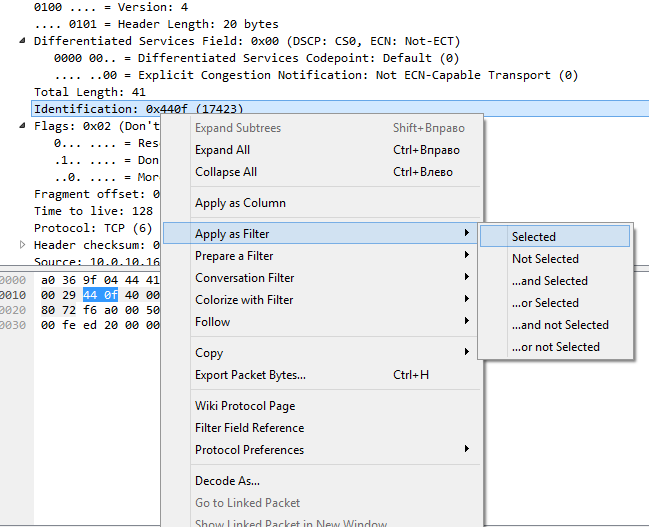The width and height of the screenshot is (649, 527).
Task: Click 'Export Packet Bytes...' menu item
Action: tap(250, 375)
